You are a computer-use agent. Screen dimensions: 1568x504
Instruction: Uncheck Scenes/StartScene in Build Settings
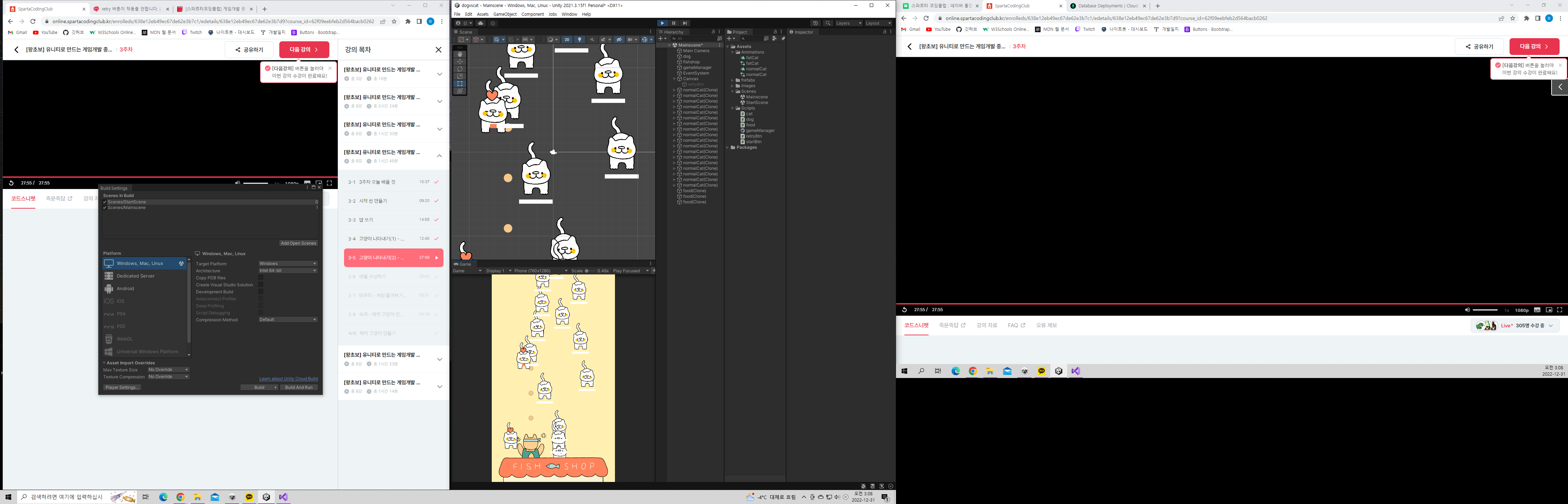tap(105, 202)
